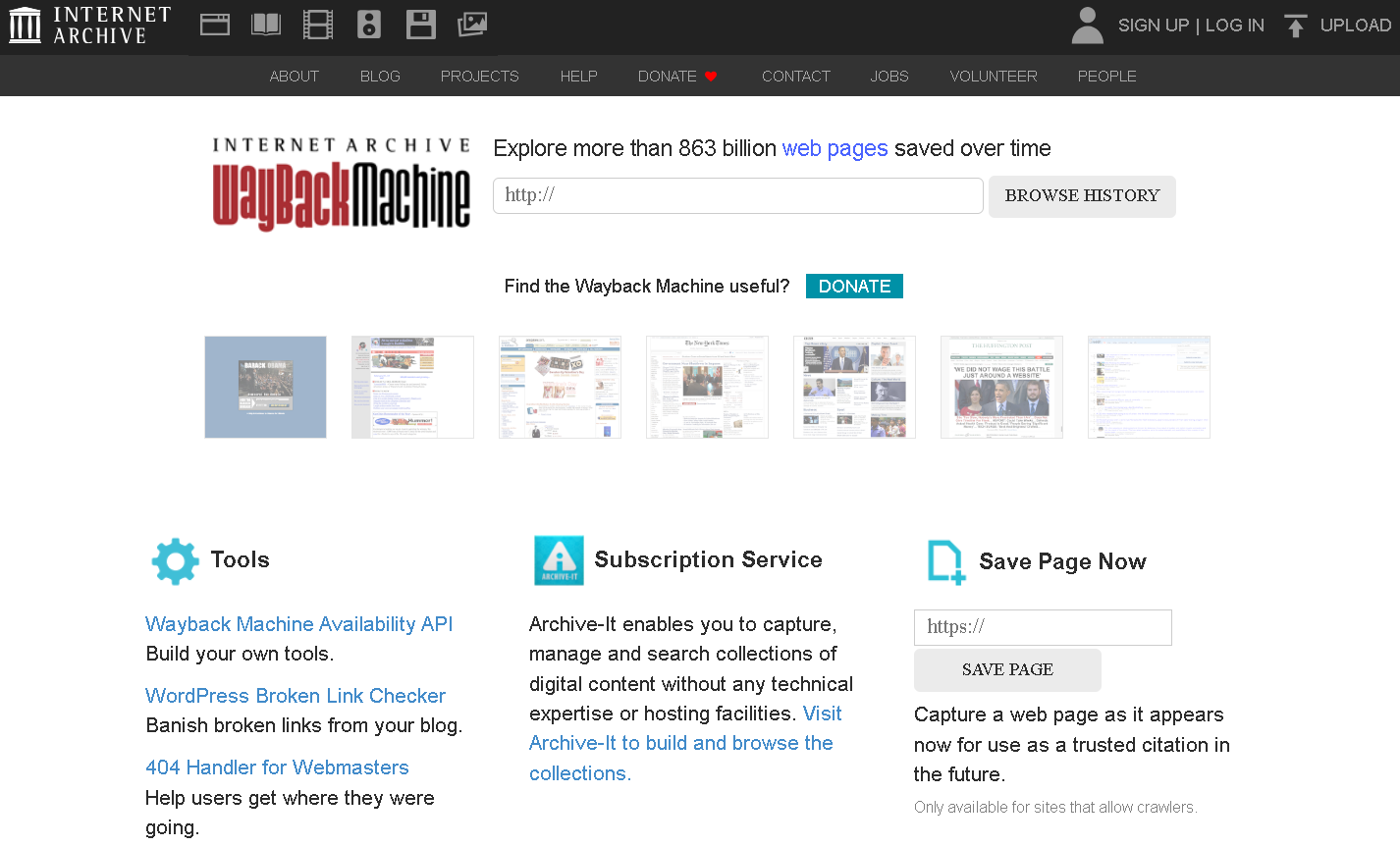Viewport: 1400px width, 846px height.
Task: Click 'Banish broken links from your blog.'
Action: 304,725
